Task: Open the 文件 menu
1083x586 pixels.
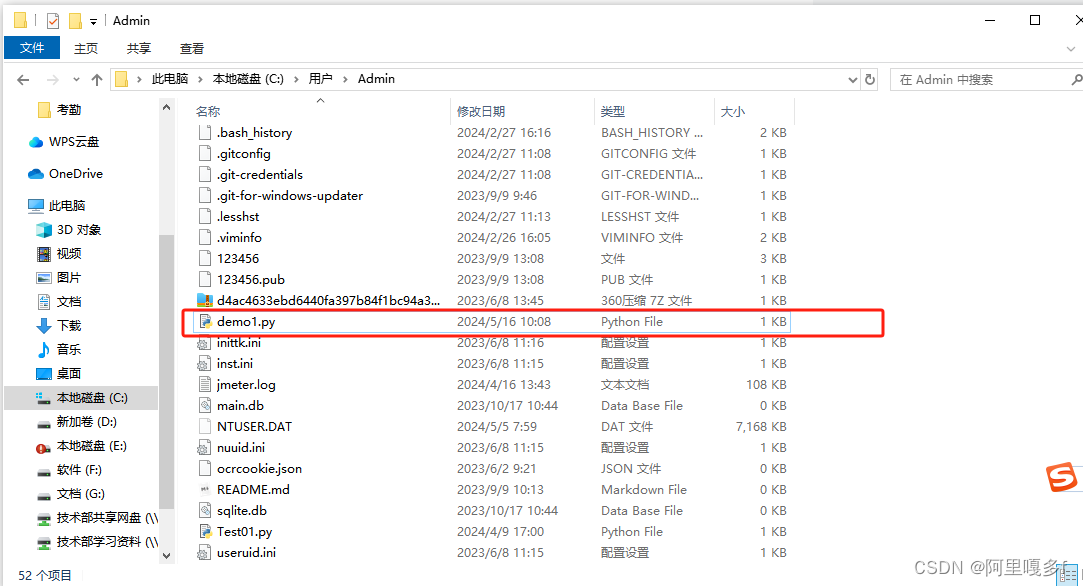Action: click(x=31, y=47)
